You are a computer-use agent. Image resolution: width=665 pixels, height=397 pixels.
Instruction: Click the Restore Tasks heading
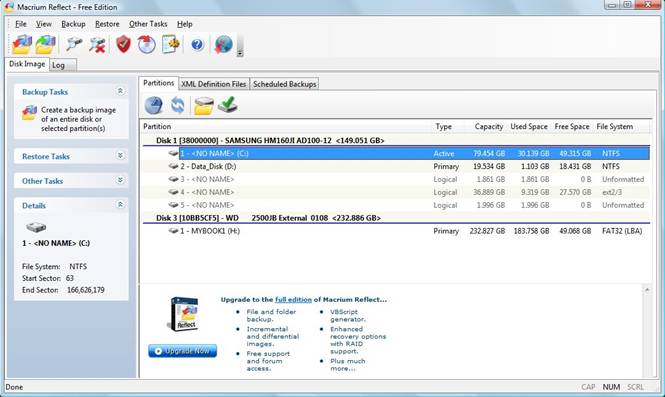pos(46,157)
